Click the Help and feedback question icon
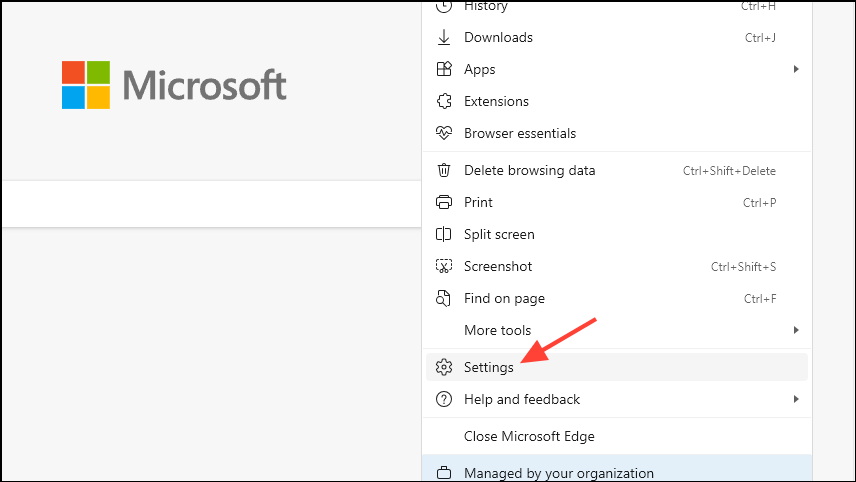Image resolution: width=856 pixels, height=482 pixels. pyautogui.click(x=445, y=400)
